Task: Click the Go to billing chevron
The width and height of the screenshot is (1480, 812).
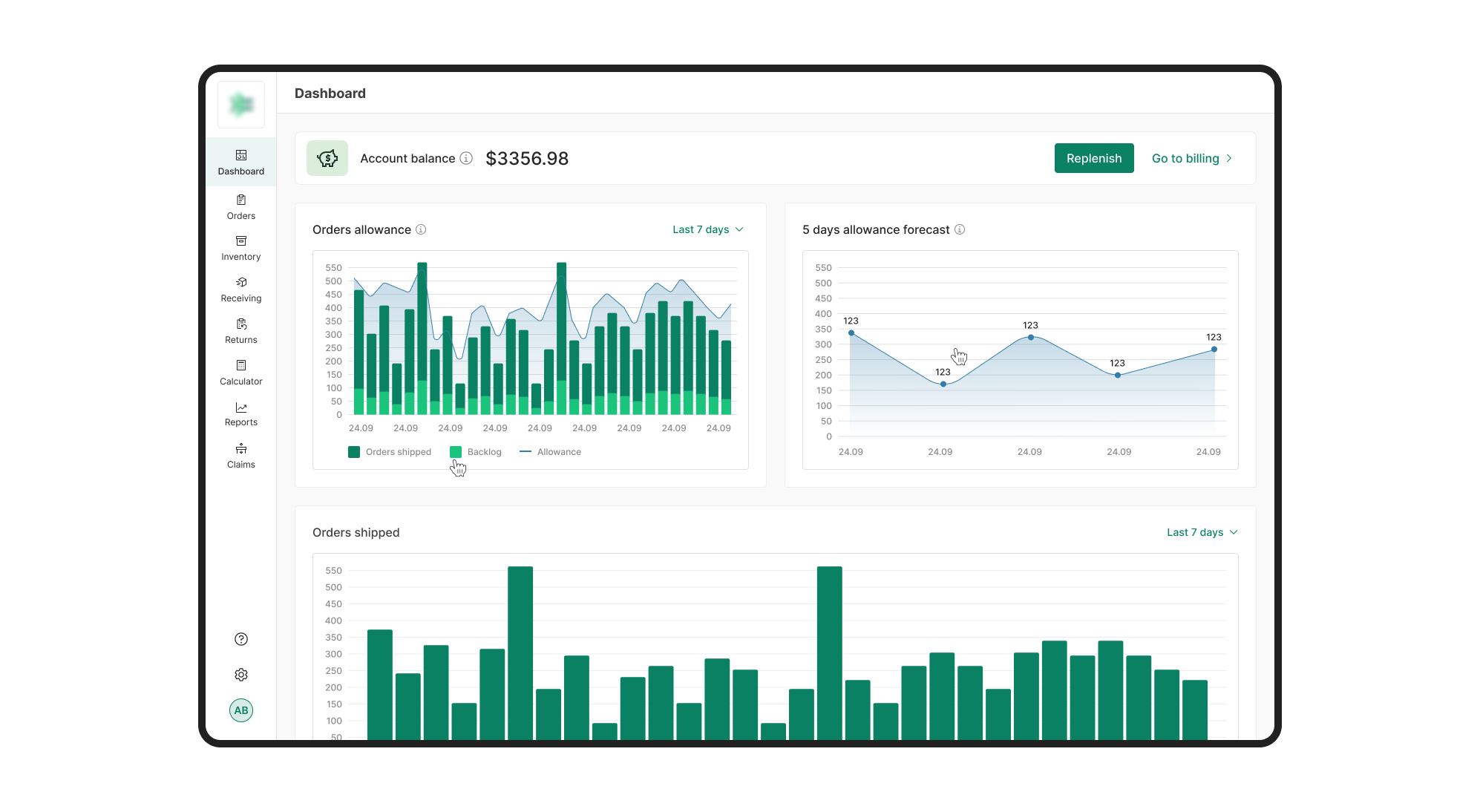Action: [x=1230, y=158]
